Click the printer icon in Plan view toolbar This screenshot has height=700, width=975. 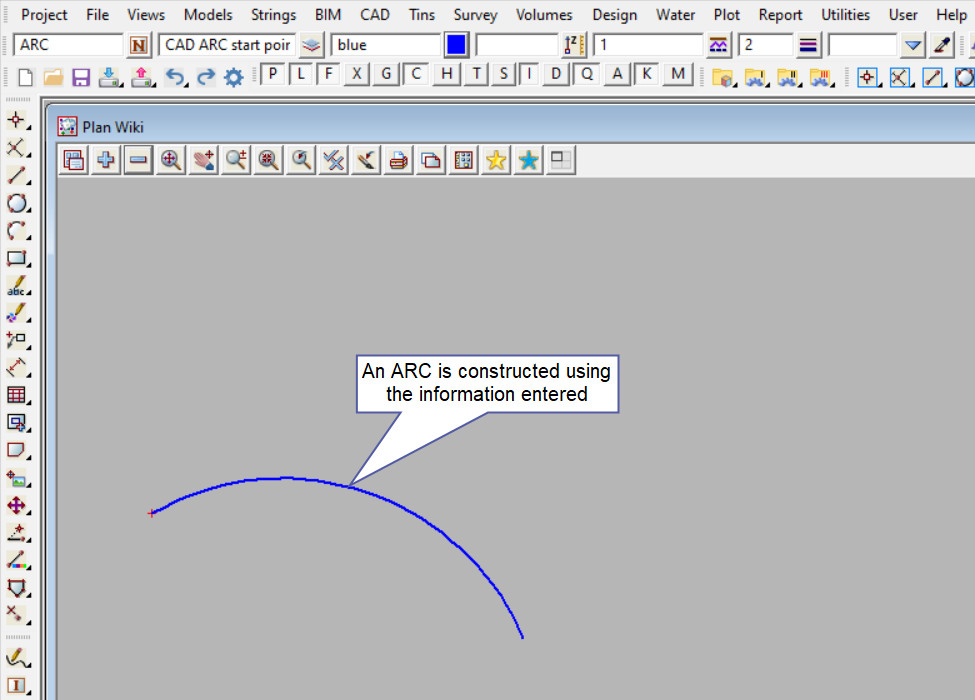click(x=398, y=160)
